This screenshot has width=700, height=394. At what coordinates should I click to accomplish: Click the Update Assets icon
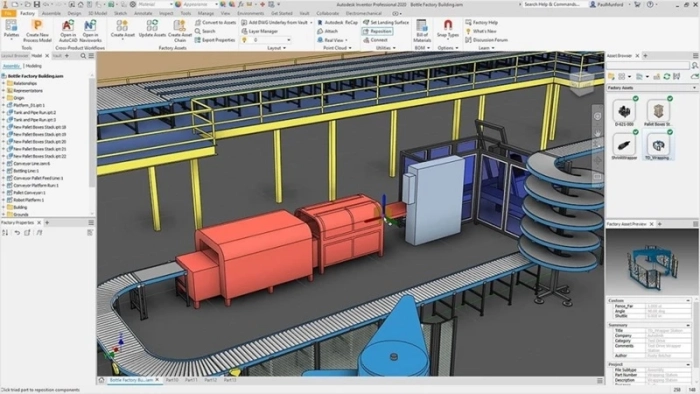pos(152,29)
